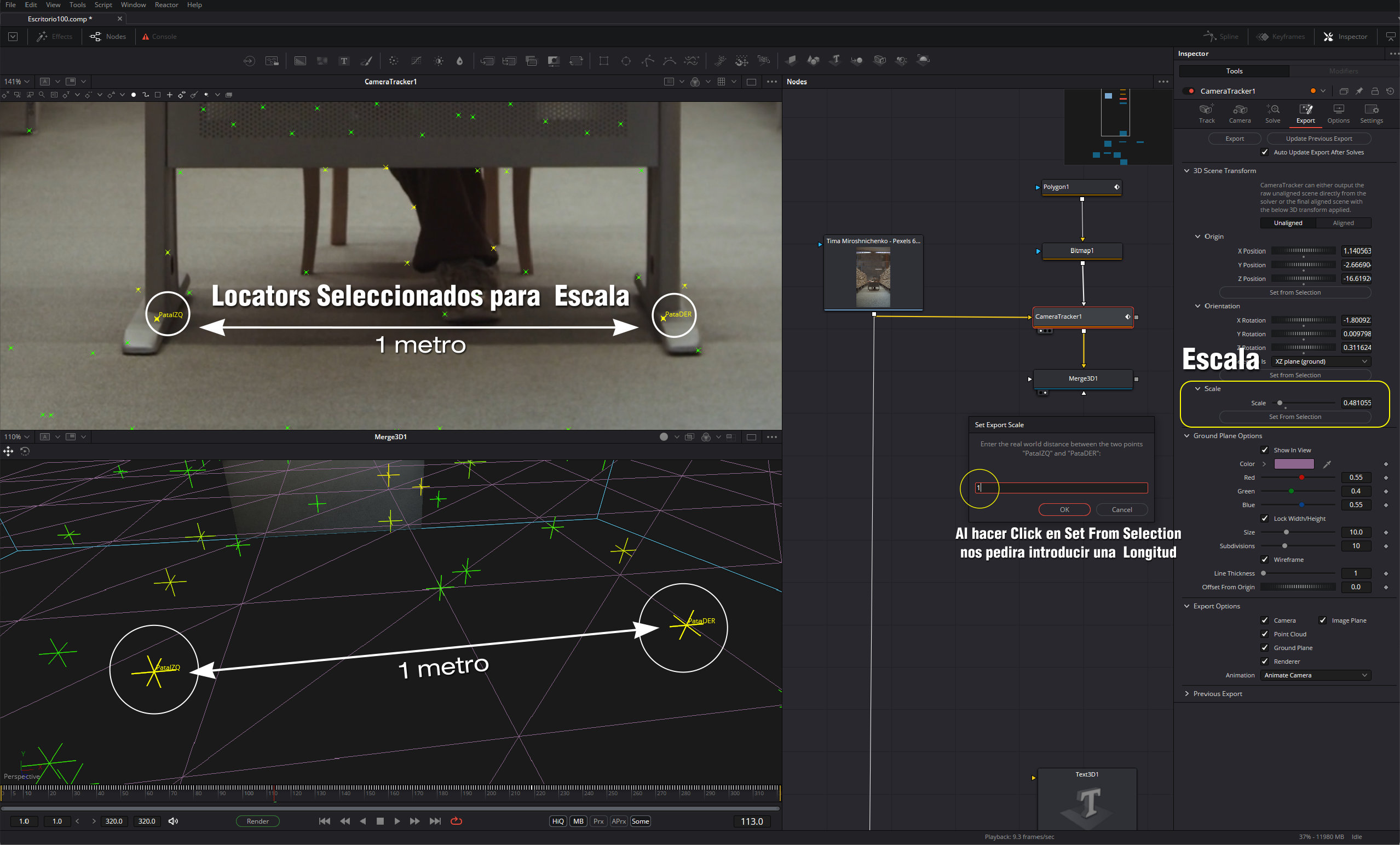The image size is (1400, 845).
Task: Toggle Wireframe checkbox
Action: click(x=1264, y=560)
